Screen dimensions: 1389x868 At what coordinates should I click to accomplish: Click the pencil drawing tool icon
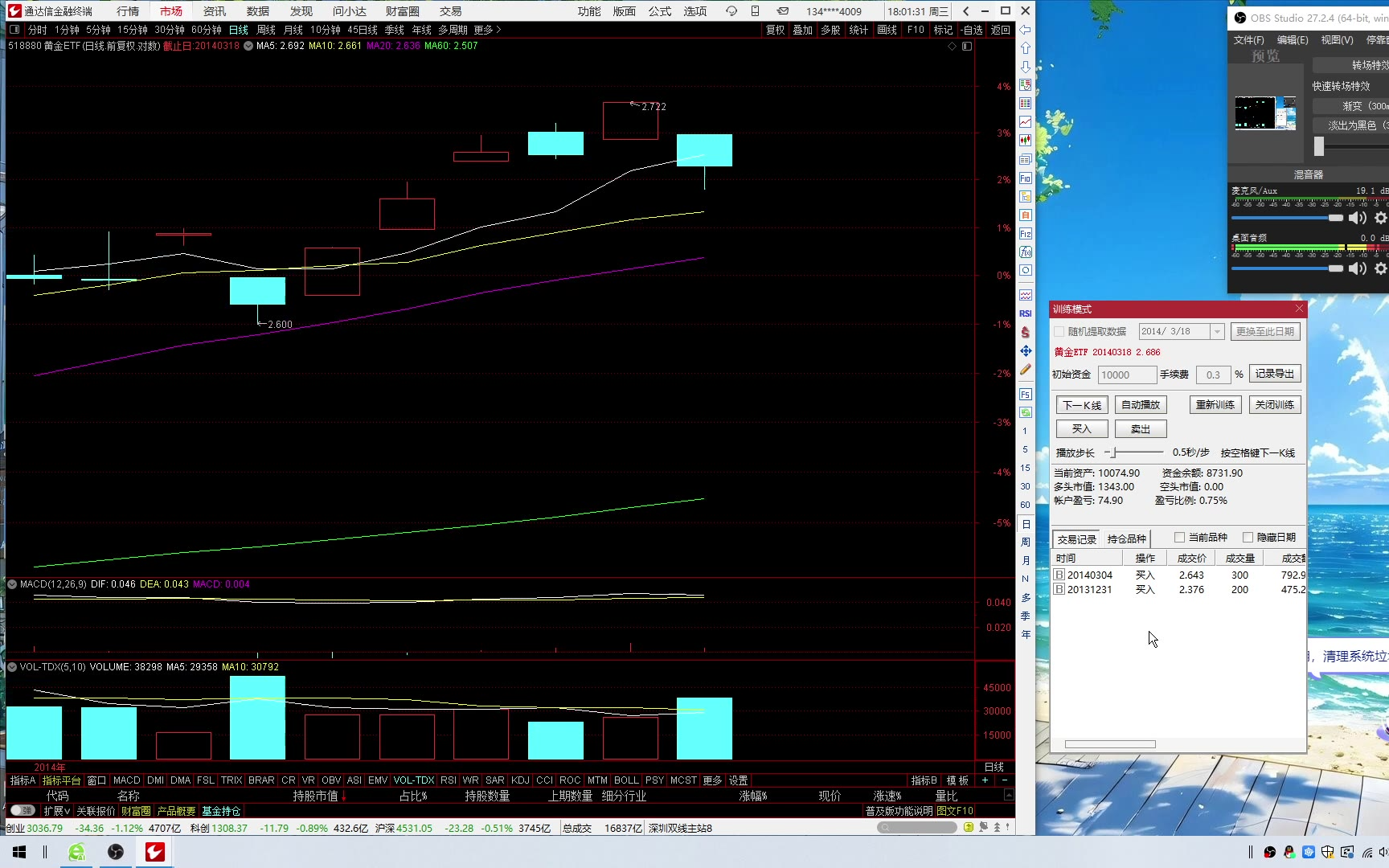pos(1025,370)
